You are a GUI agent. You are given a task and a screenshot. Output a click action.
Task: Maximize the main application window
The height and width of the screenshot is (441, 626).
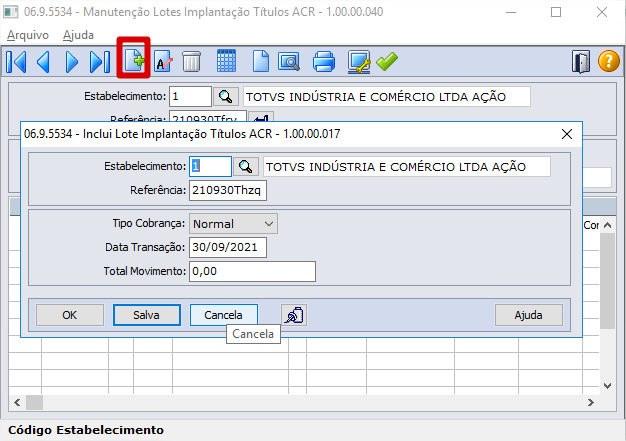coord(556,12)
